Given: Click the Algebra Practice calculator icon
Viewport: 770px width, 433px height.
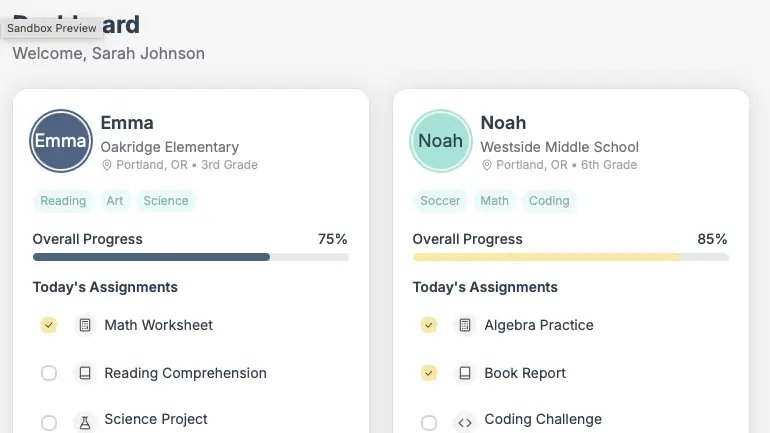Looking at the screenshot, I should [465, 325].
